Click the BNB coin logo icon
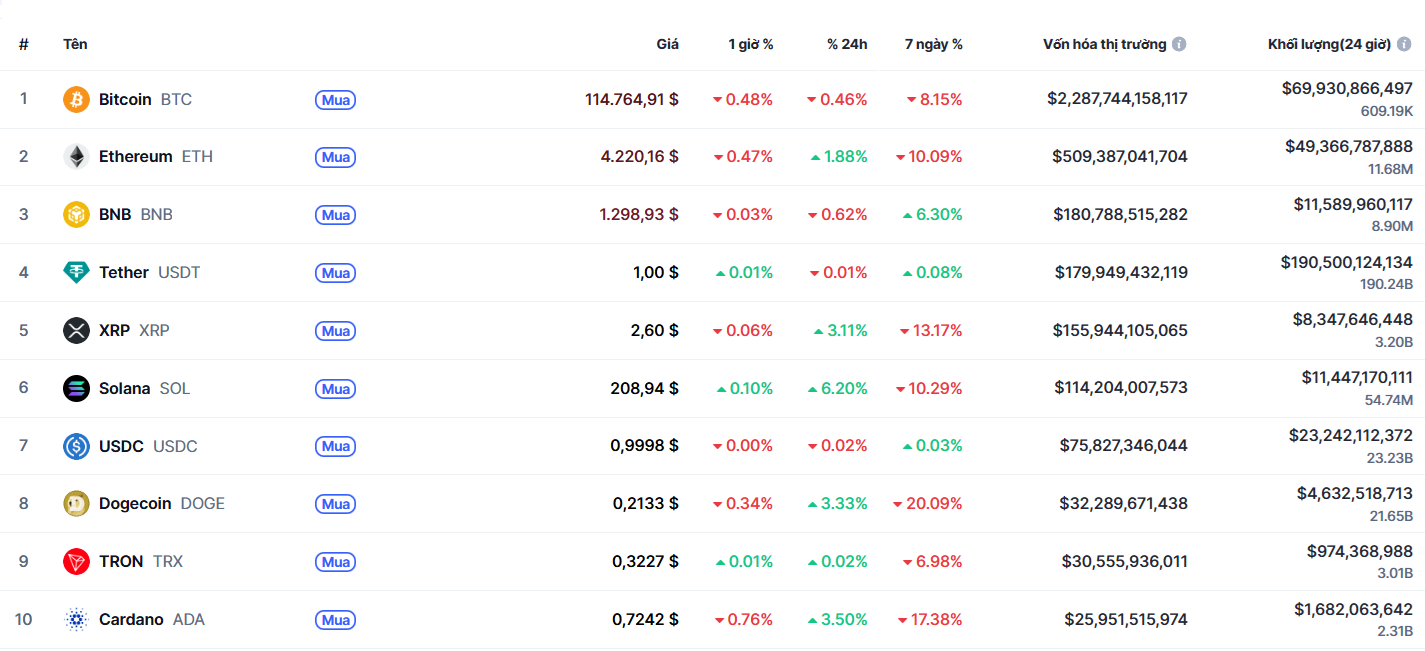The width and height of the screenshot is (1425, 651). pyautogui.click(x=76, y=215)
